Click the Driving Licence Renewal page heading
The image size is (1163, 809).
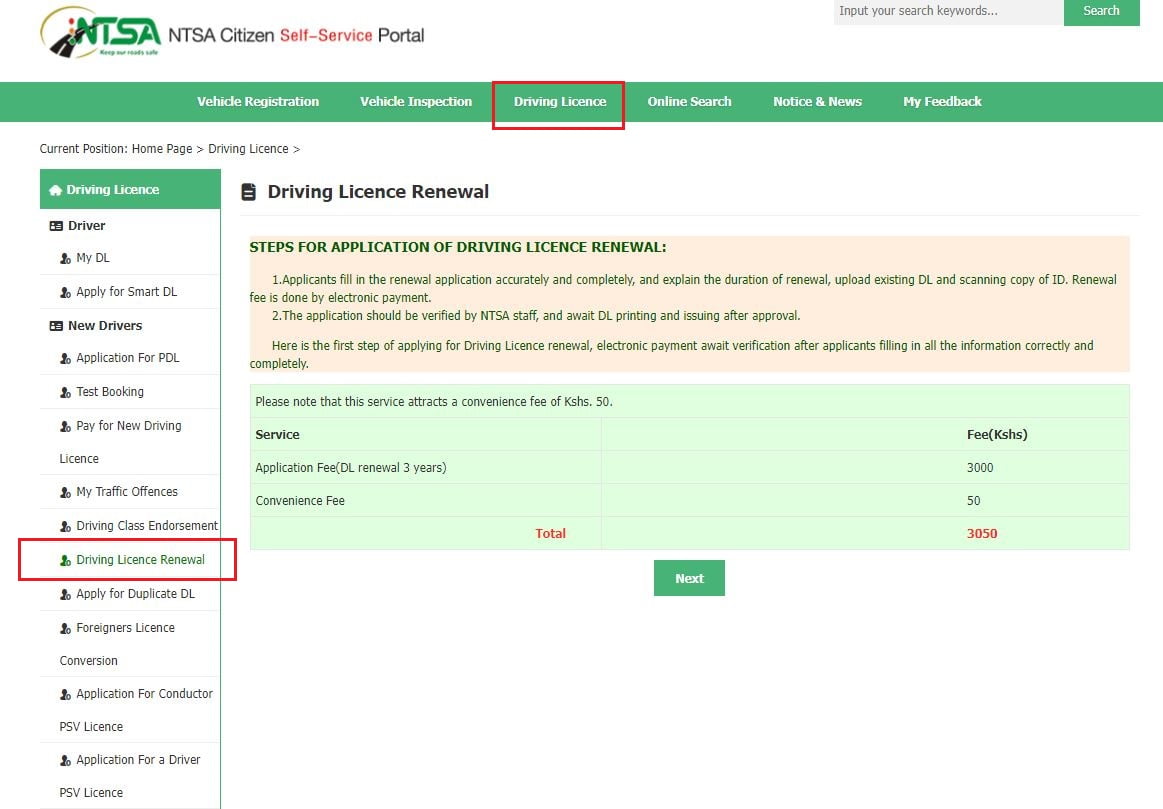click(x=378, y=192)
